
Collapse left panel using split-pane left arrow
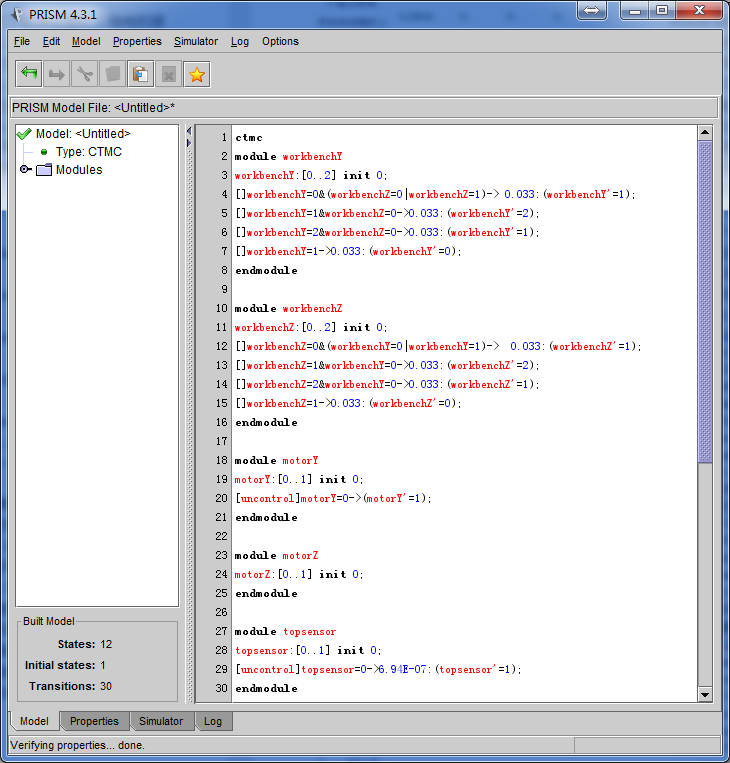click(x=188, y=132)
